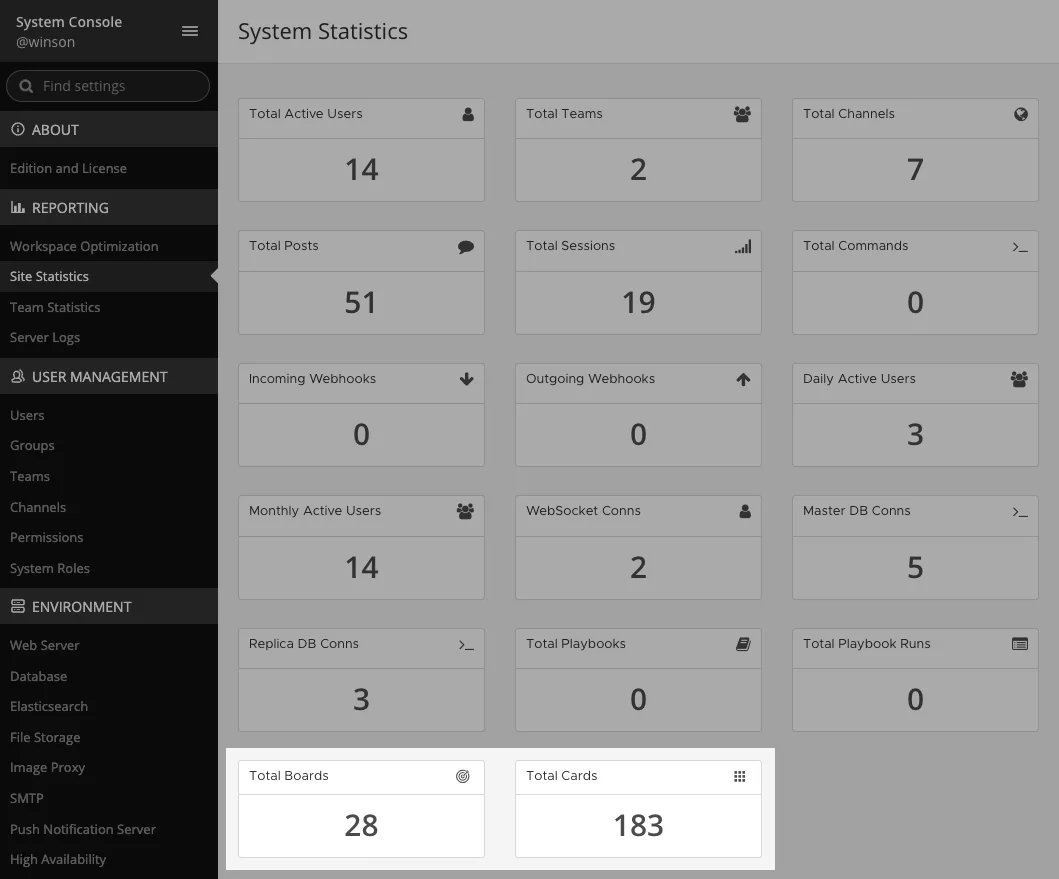
Task: Click the book icon on Total Playbooks card
Action: click(743, 644)
